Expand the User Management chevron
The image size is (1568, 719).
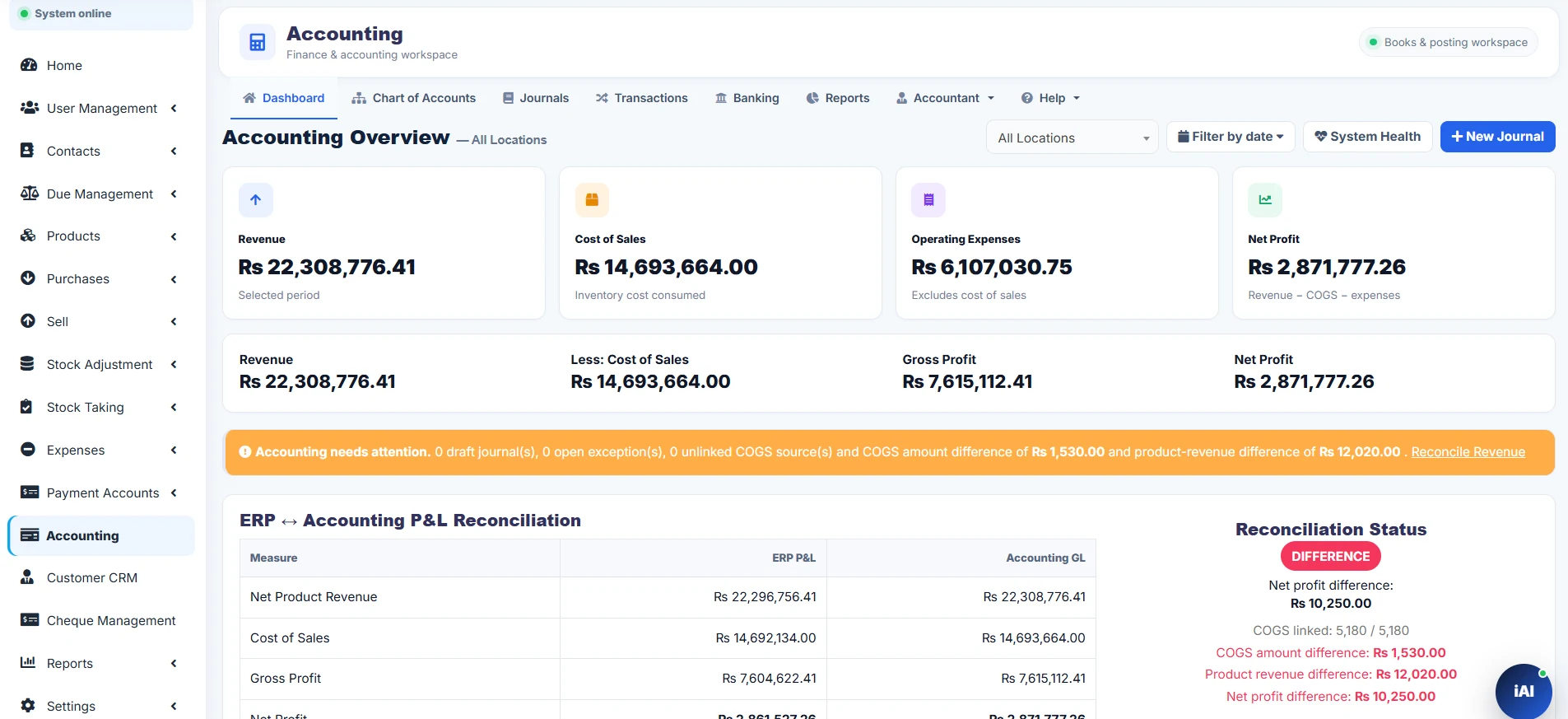[x=174, y=108]
